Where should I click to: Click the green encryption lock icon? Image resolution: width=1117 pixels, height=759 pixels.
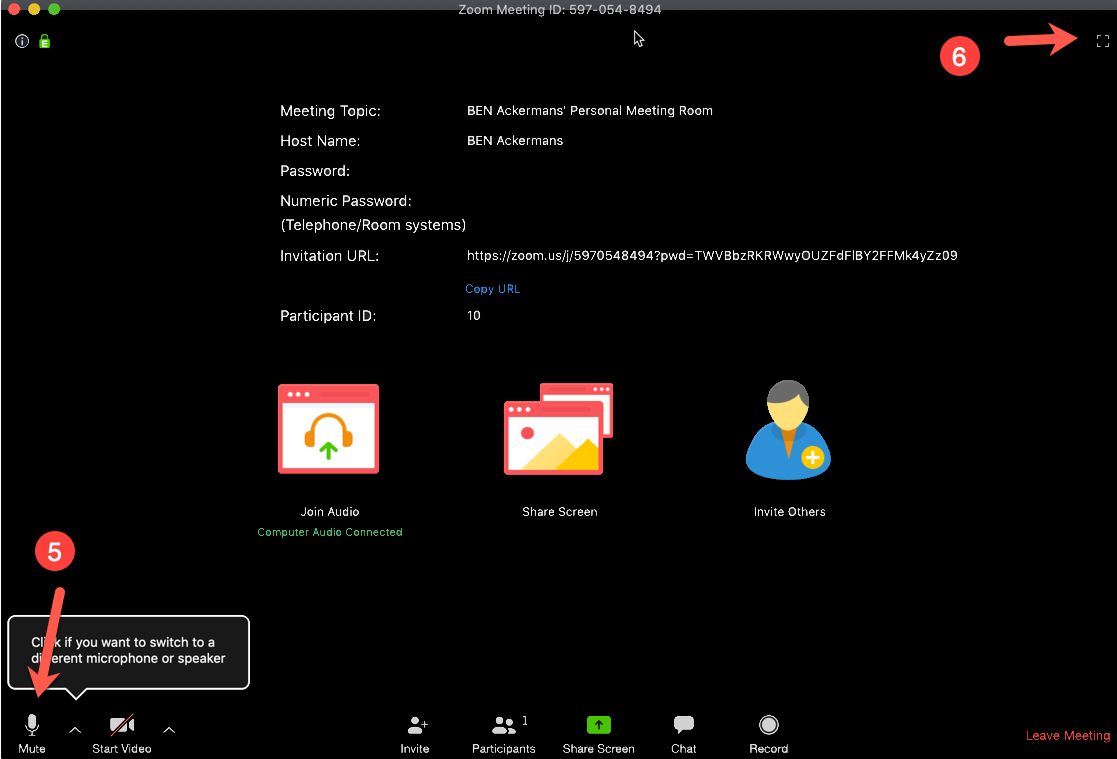tap(45, 42)
